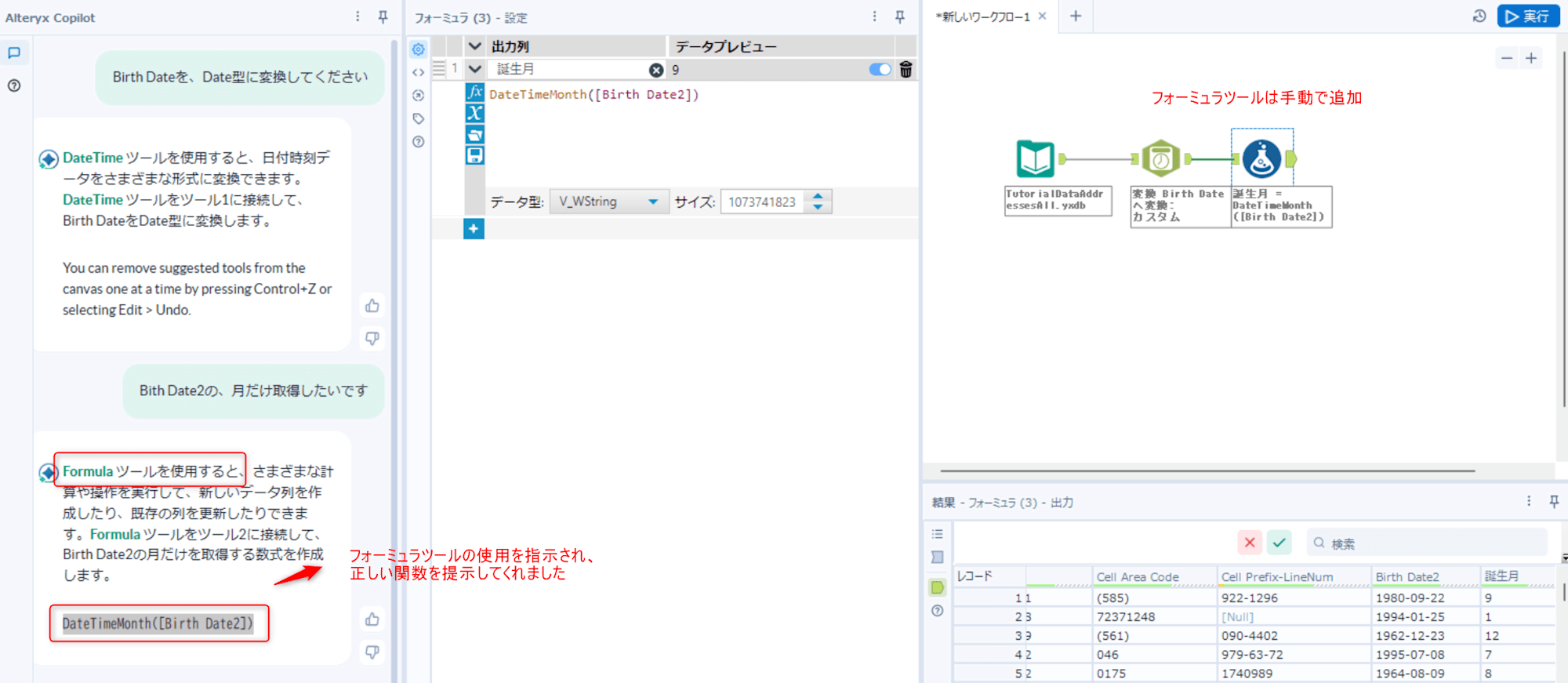Toggle the 誕生月 expression on/off switch
1568x683 pixels.
pos(880,70)
